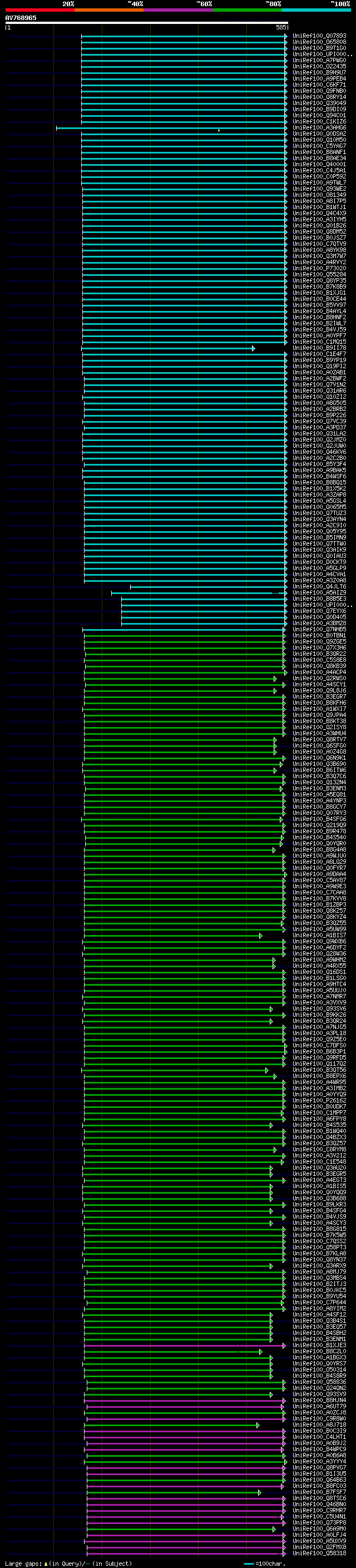The width and height of the screenshot is (356, 1568).
Task: Click the white query sequence ruler bar
Action: pyautogui.click(x=146, y=23)
